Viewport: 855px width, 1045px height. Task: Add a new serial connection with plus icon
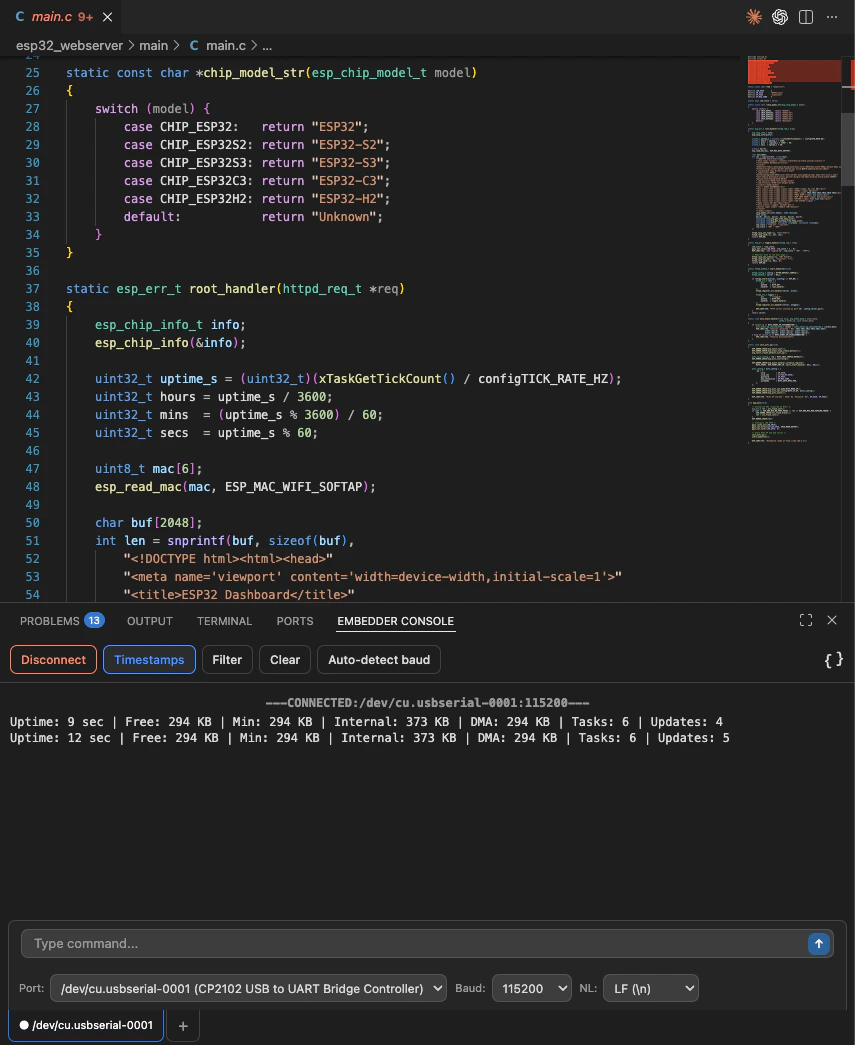click(182, 1024)
